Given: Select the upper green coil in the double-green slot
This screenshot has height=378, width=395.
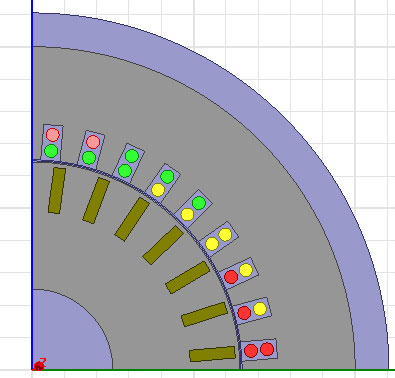Looking at the screenshot, I should 132,156.
